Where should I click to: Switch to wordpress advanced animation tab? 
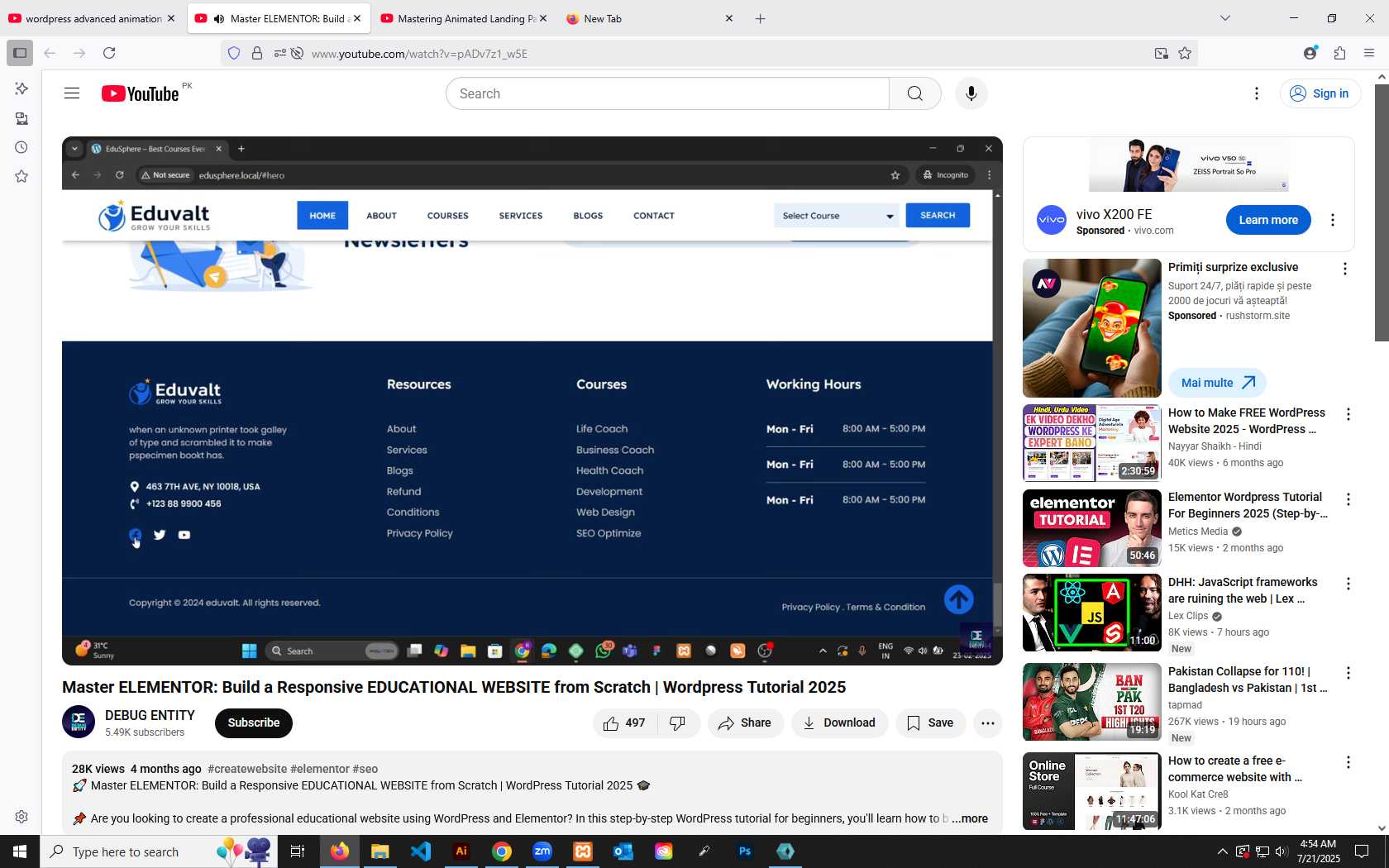tap(91, 18)
